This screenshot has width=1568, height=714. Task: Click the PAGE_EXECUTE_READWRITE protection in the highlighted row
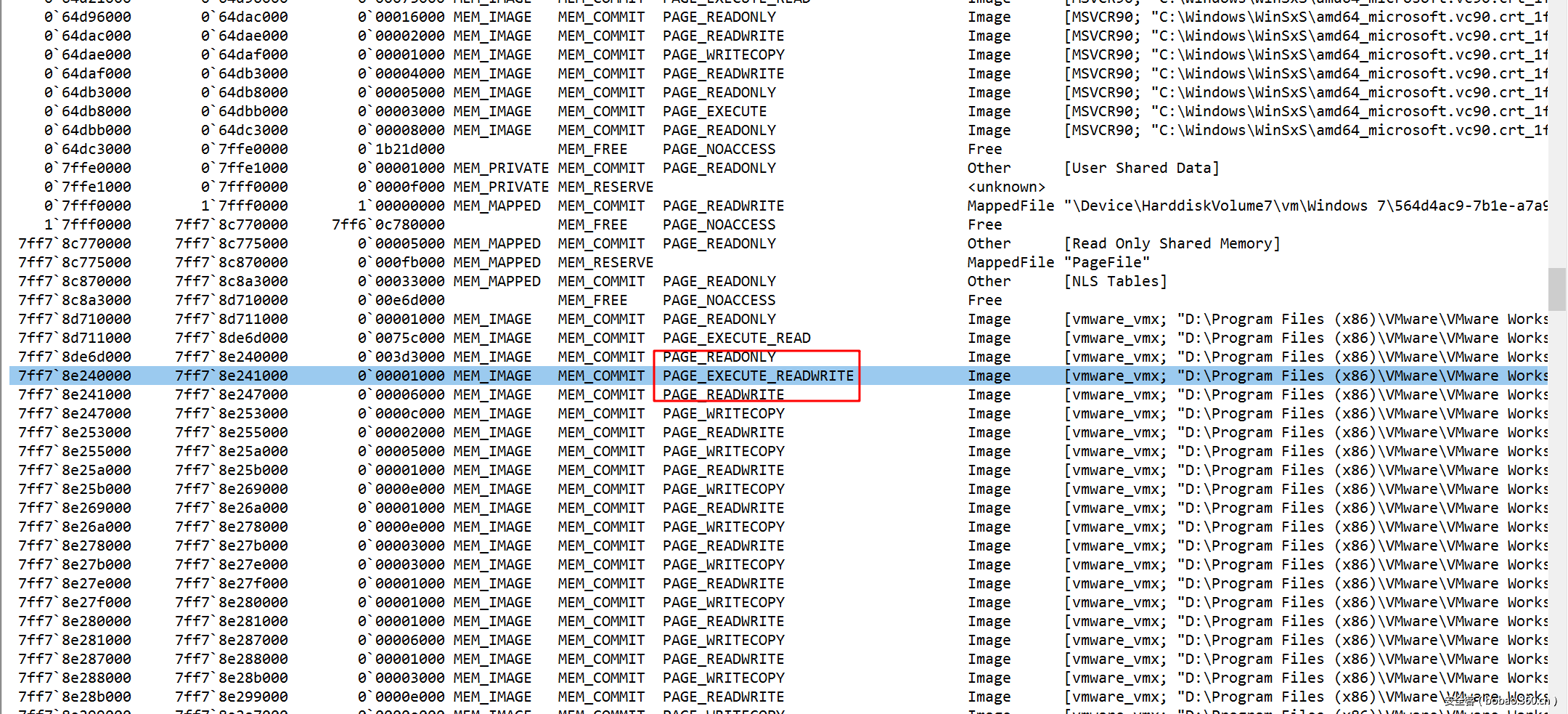758,376
